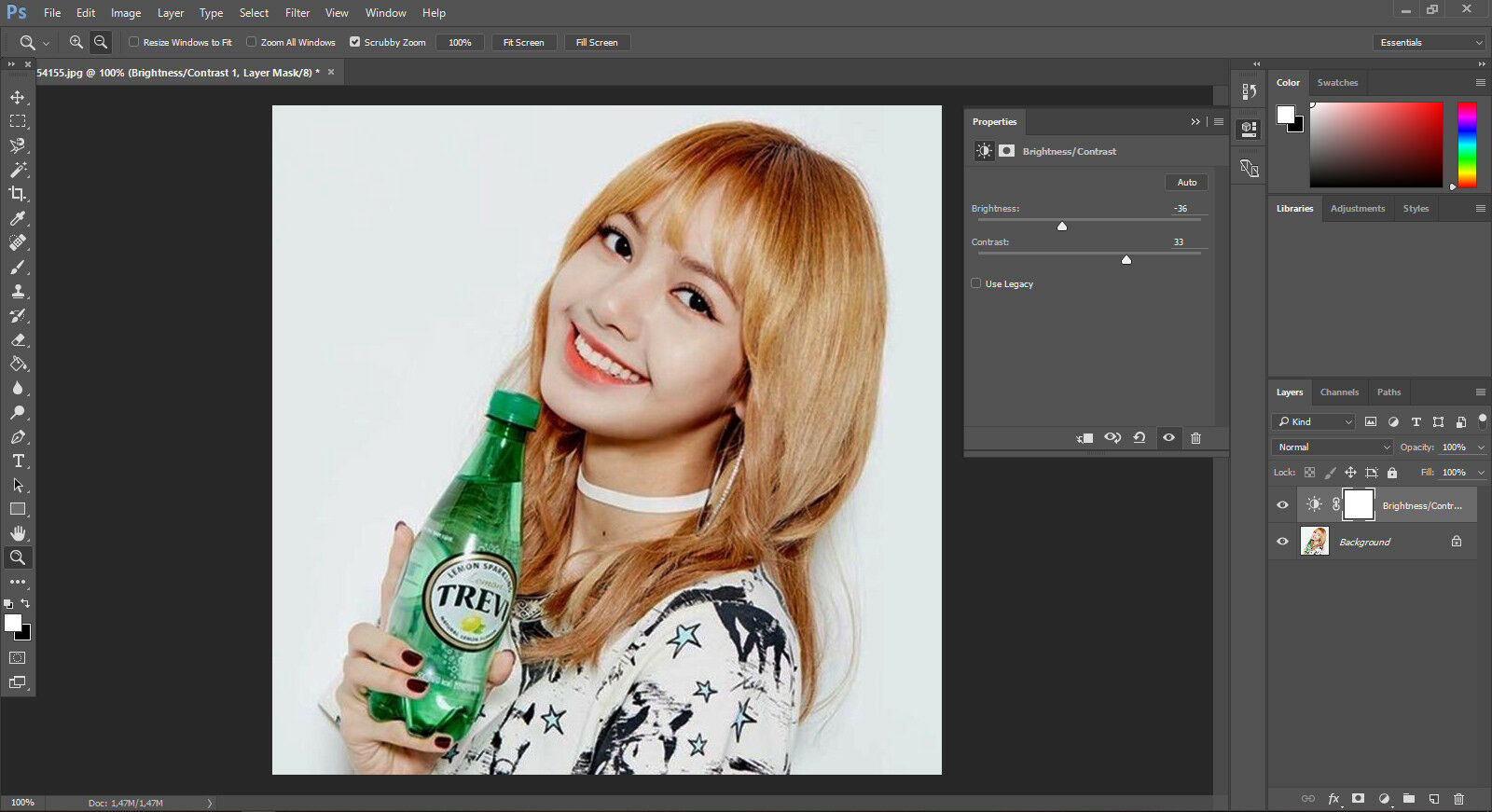
Task: Select the Brightness/Contrast layer mask thumbnail
Action: pos(1358,504)
